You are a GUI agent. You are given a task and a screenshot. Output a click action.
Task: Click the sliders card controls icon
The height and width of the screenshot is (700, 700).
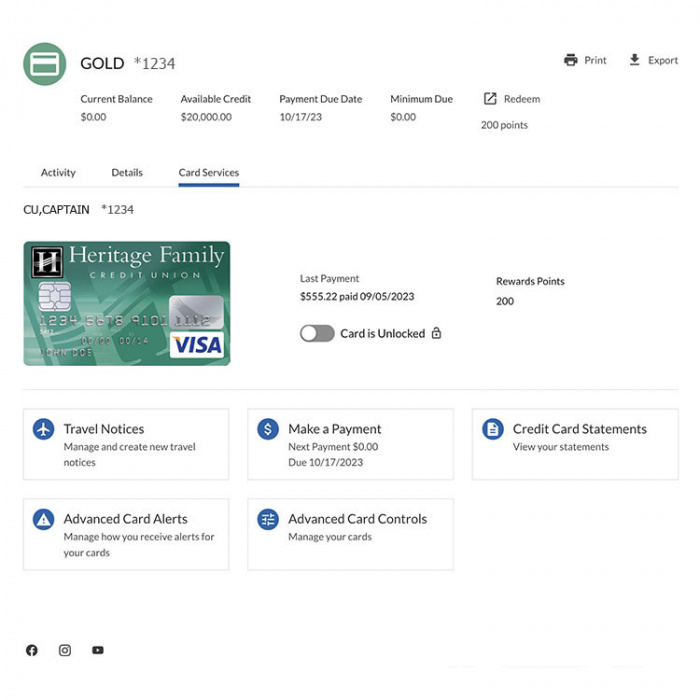[x=268, y=519]
